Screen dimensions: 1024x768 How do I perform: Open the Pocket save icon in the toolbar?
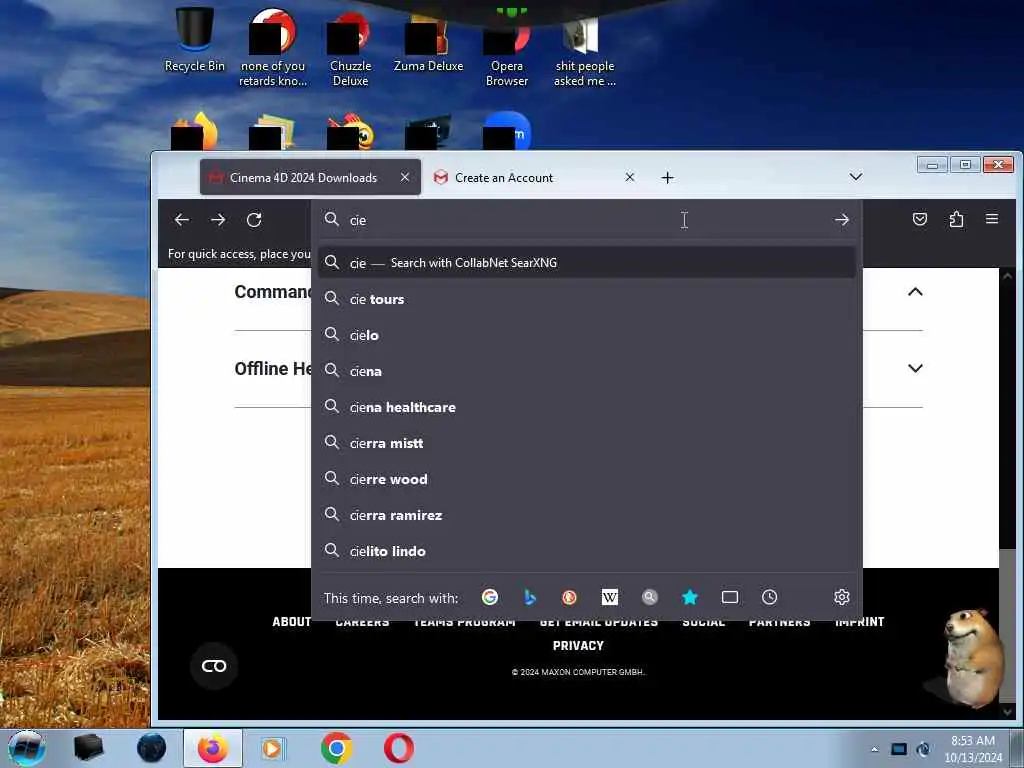pyautogui.click(x=920, y=219)
